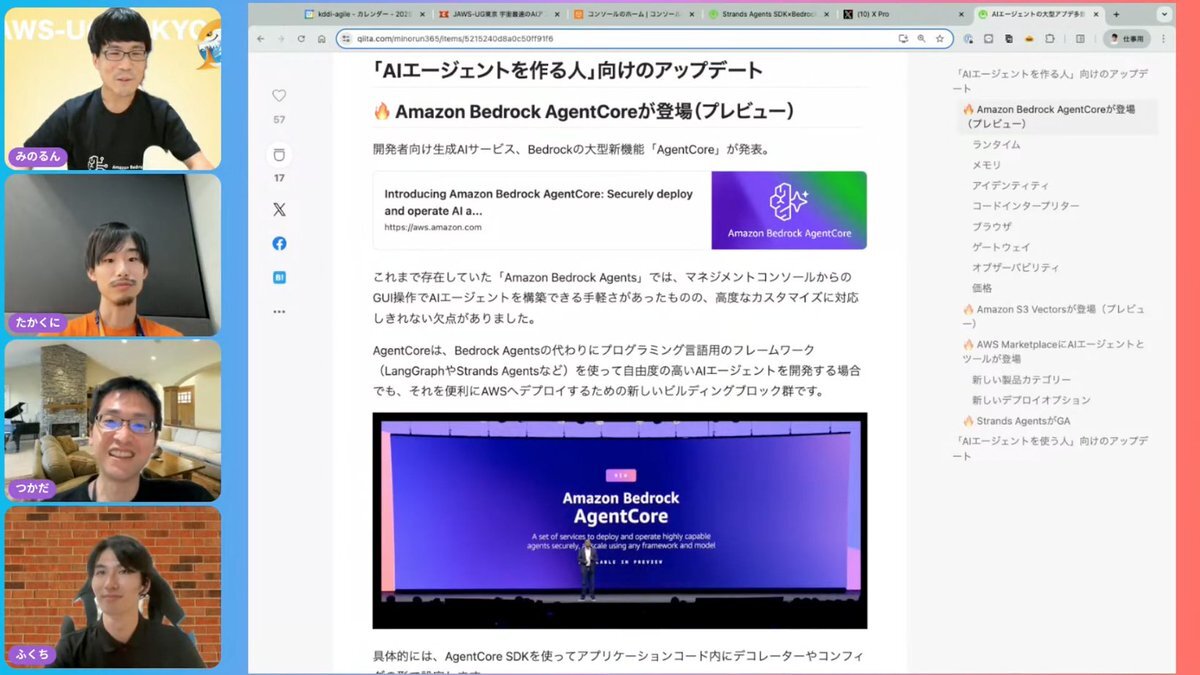Bookmark this page with the star icon

pos(939,38)
